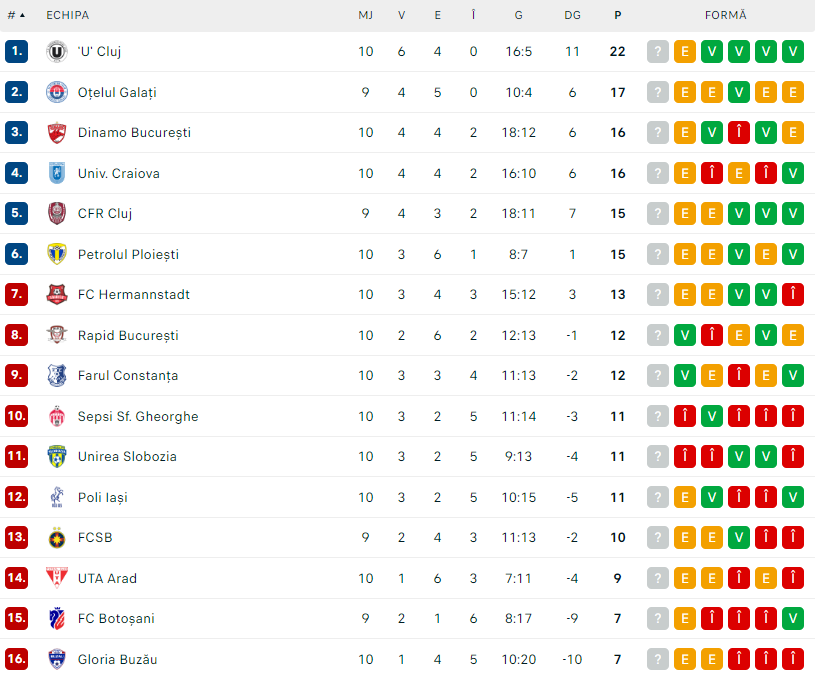Image resolution: width=815 pixels, height=678 pixels.
Task: Open the Farul Constanța team page
Action: click(128, 376)
